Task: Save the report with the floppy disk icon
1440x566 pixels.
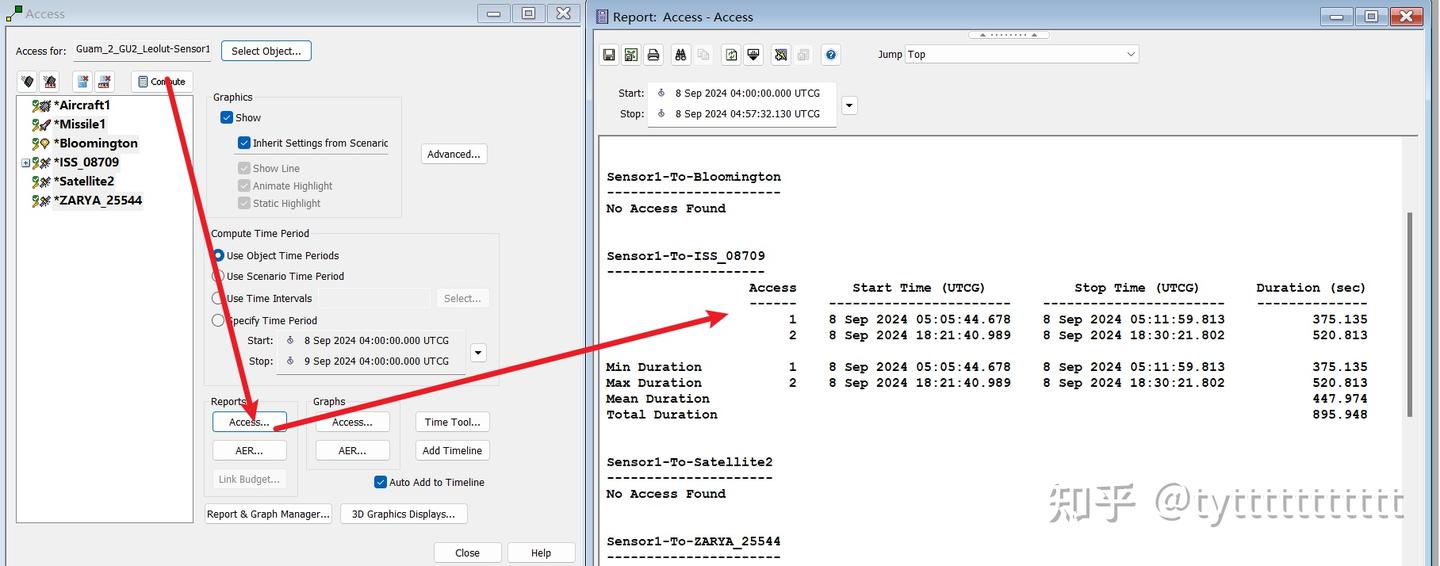Action: [x=609, y=55]
